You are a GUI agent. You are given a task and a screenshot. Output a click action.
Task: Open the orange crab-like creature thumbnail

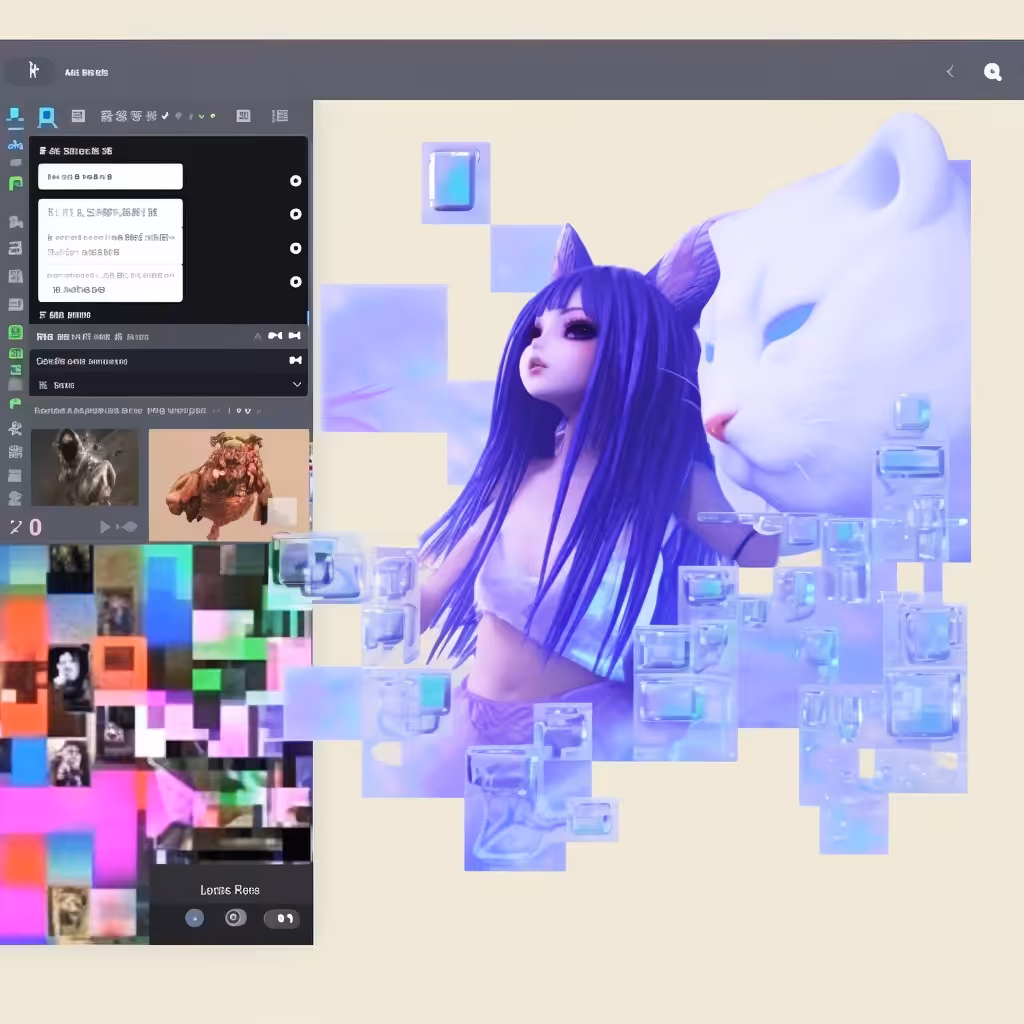pyautogui.click(x=229, y=485)
